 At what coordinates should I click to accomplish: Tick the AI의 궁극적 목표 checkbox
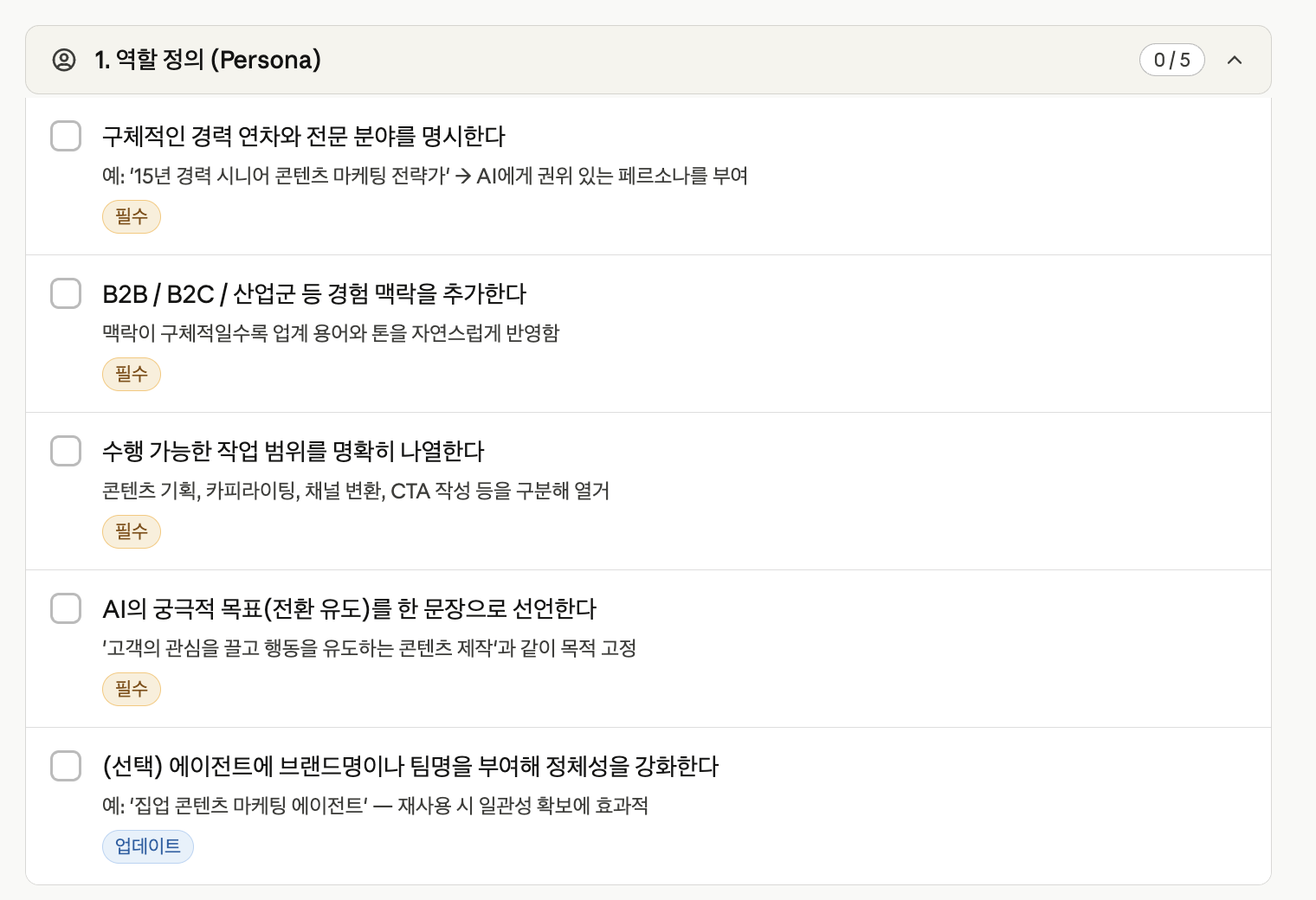(66, 608)
